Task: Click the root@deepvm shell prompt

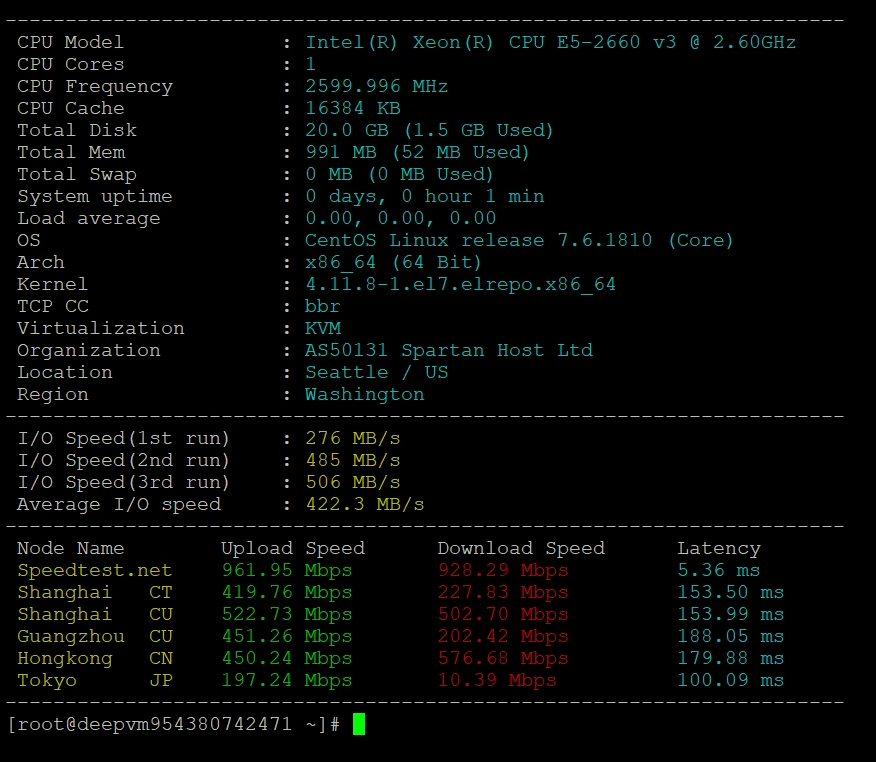Action: tap(174, 725)
